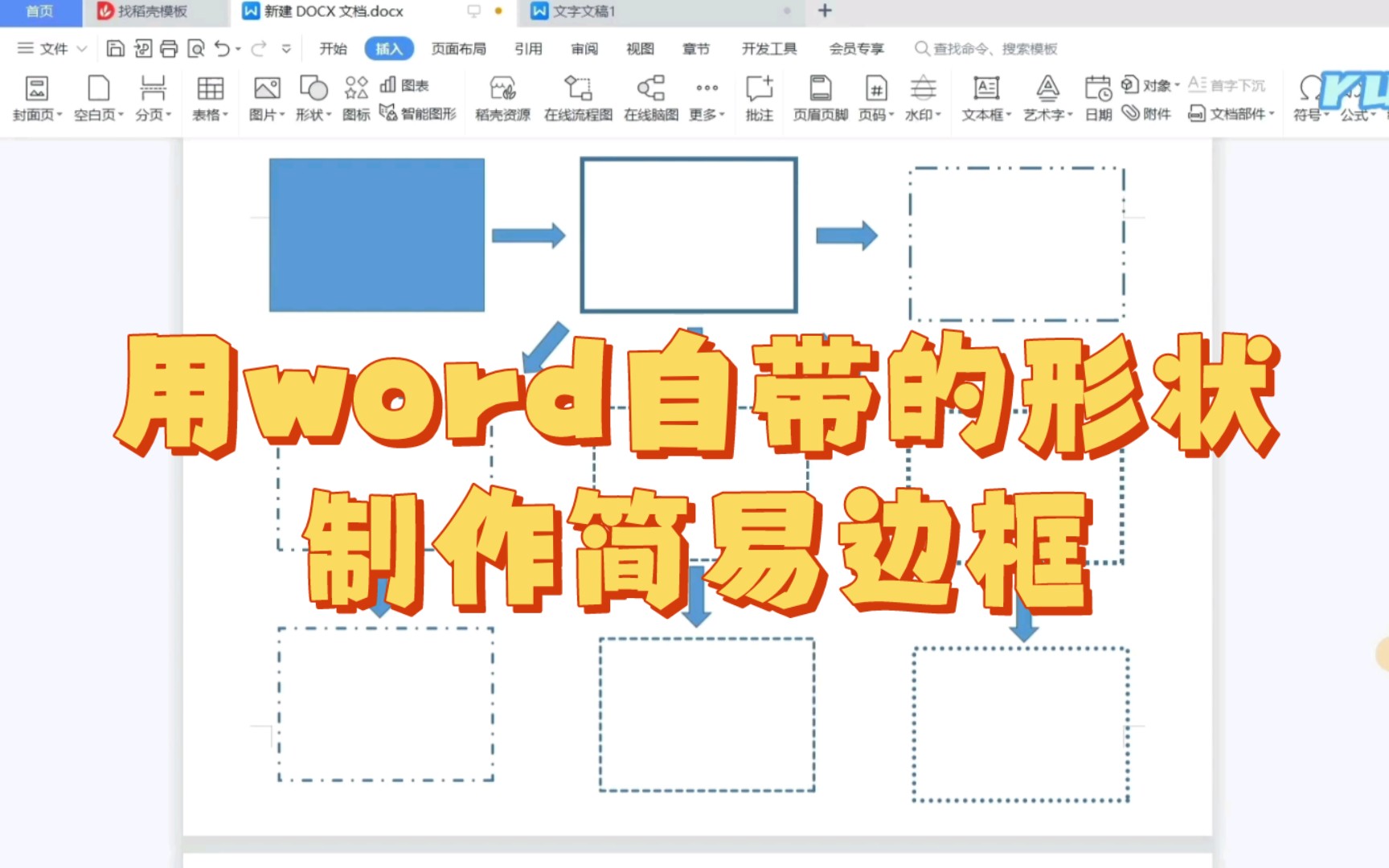Viewport: 1389px width, 868px height.
Task: Select the solid-outline empty rectangle
Action: click(x=689, y=235)
